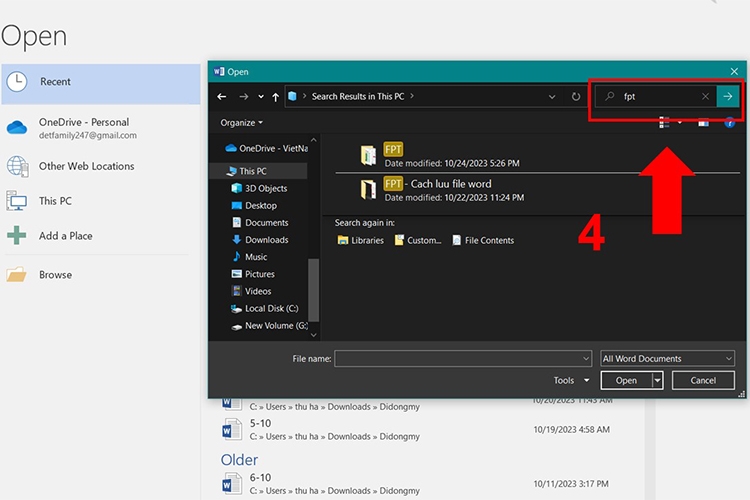Select Local Disk (C:) drive

pos(265,309)
